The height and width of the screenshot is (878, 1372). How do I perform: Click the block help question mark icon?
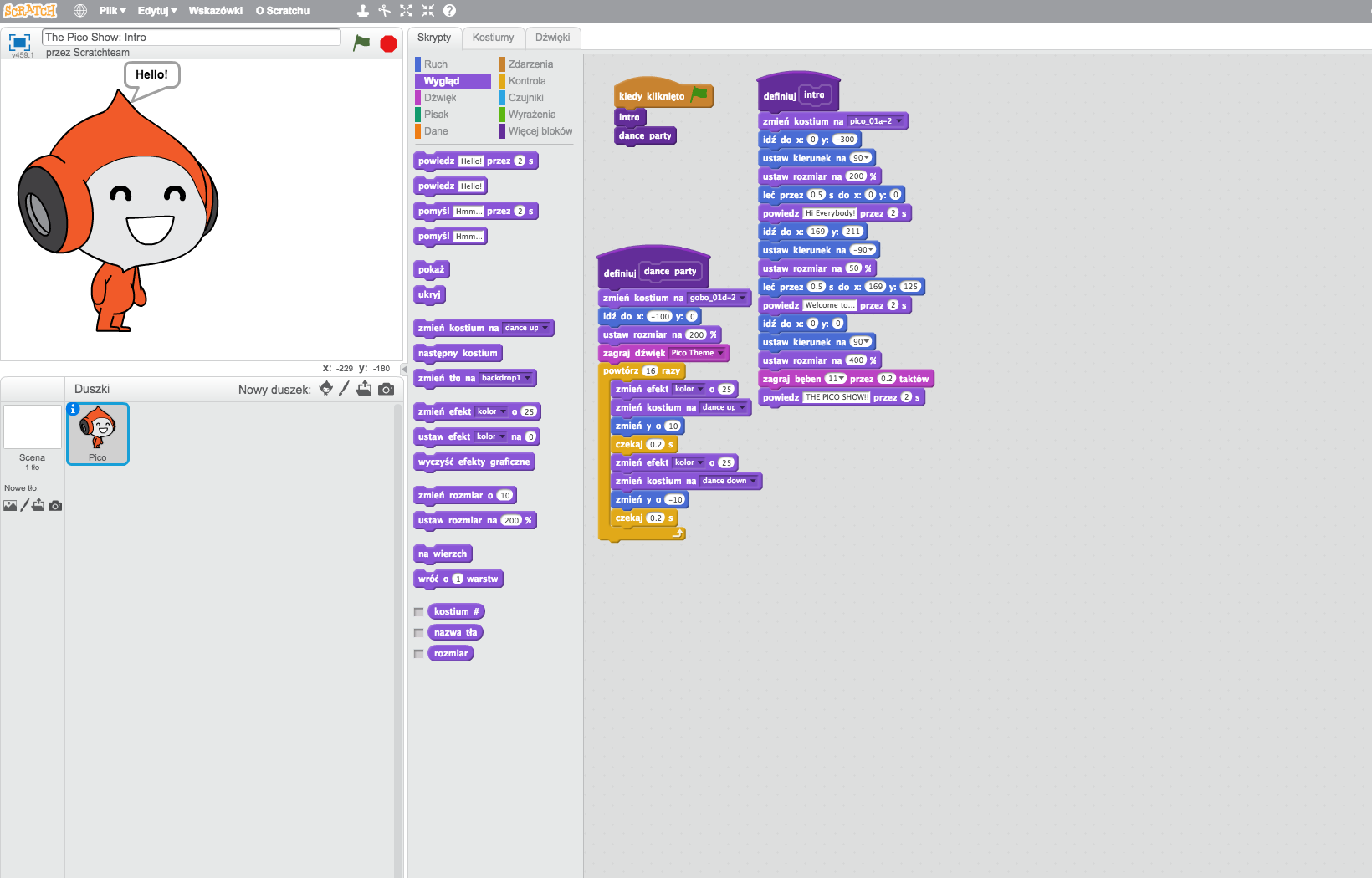point(449,11)
